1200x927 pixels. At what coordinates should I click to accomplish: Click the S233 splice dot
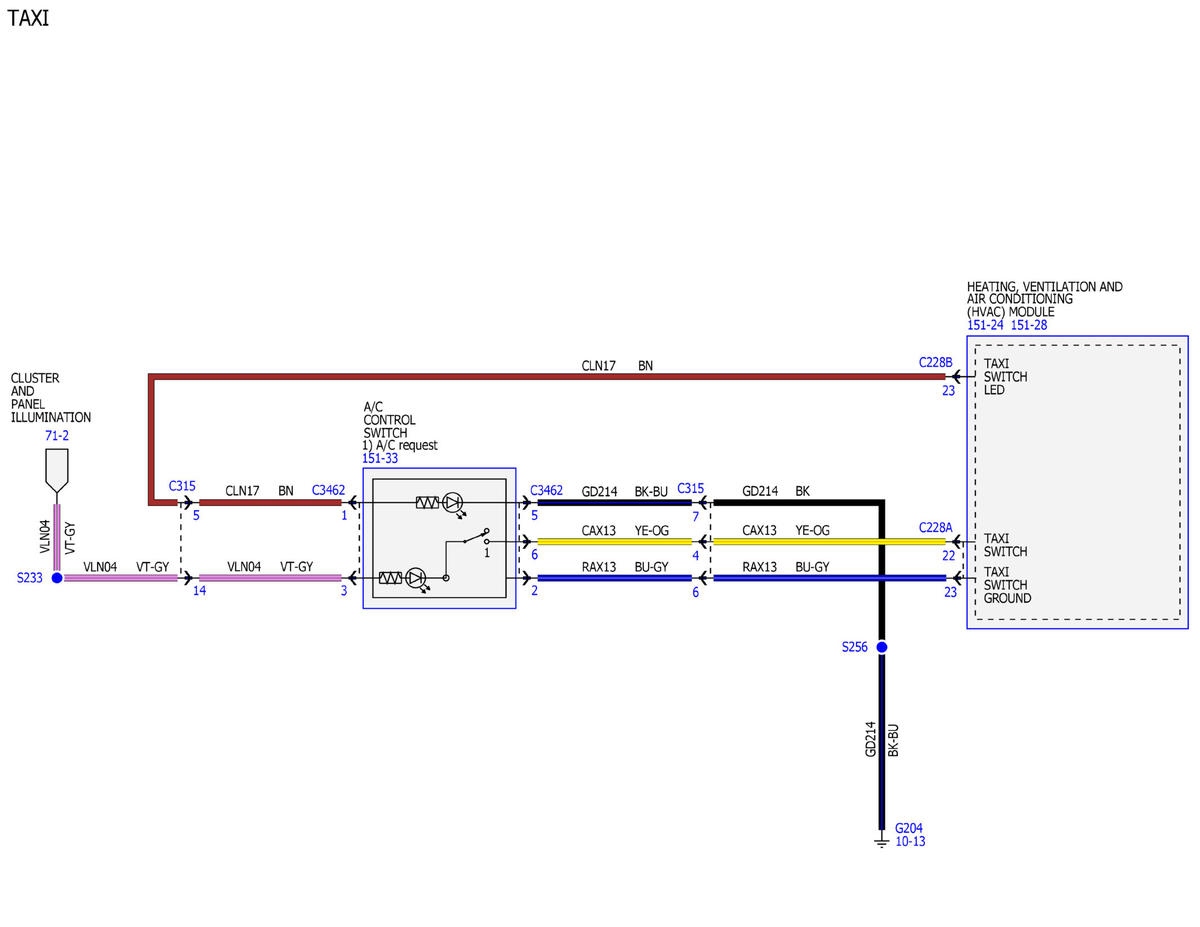57,578
